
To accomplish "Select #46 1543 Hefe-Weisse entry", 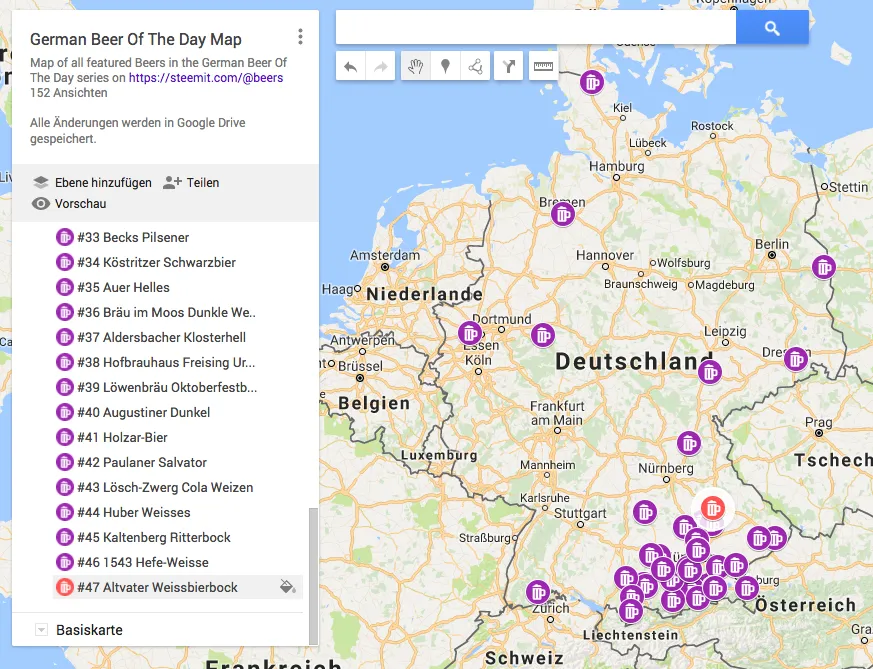I will pos(143,563).
